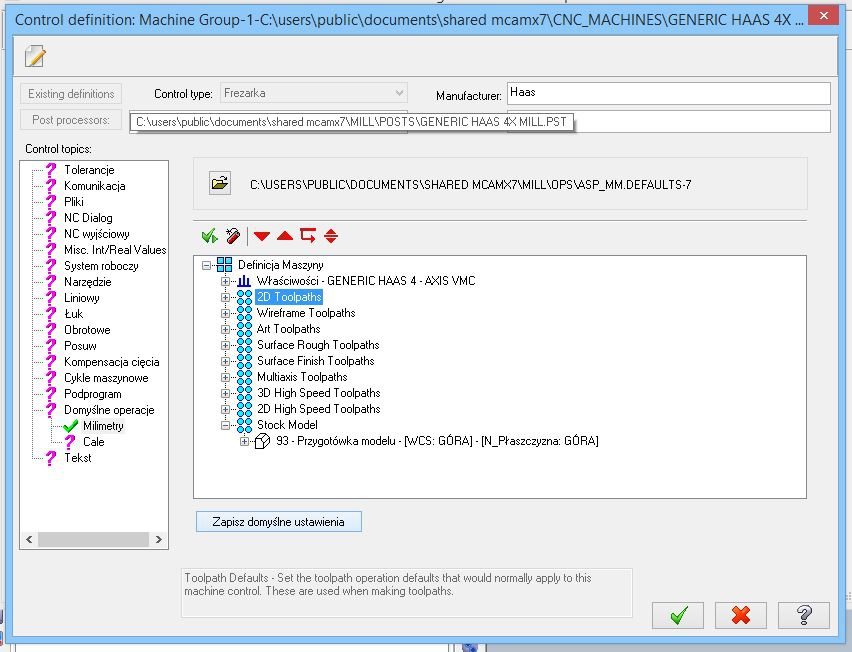The height and width of the screenshot is (652, 852).
Task: Select the System roboczy control topic
Action: 101,266
